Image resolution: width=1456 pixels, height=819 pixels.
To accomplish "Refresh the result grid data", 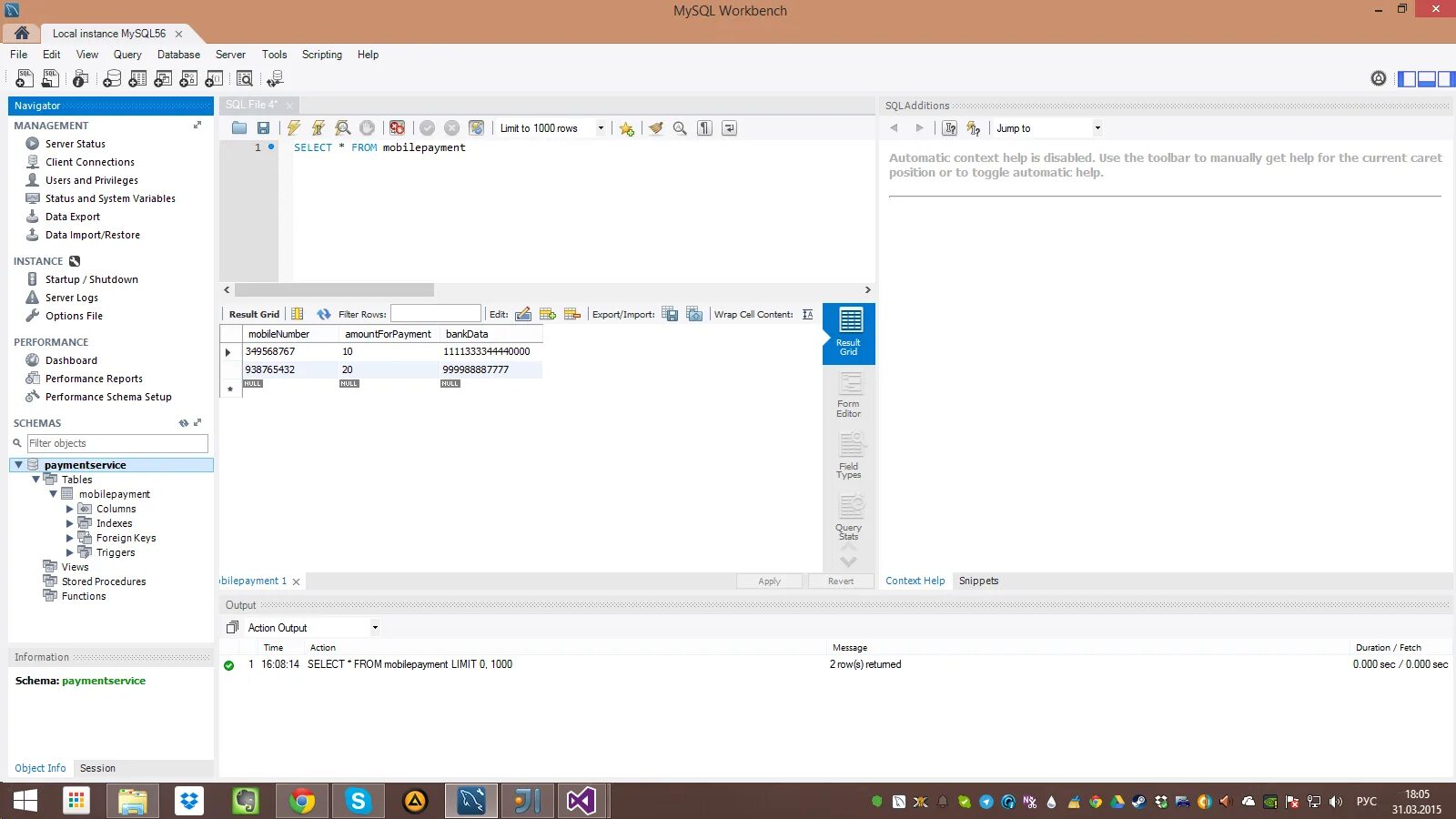I will (x=324, y=314).
